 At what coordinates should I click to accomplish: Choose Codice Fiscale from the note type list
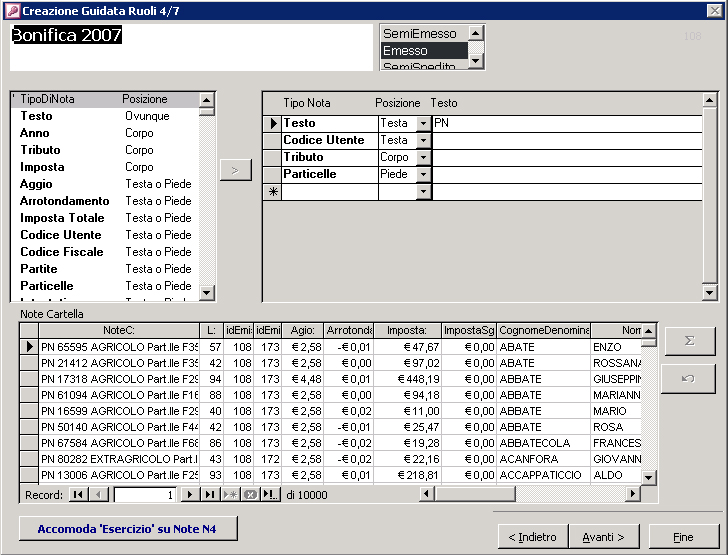point(62,252)
